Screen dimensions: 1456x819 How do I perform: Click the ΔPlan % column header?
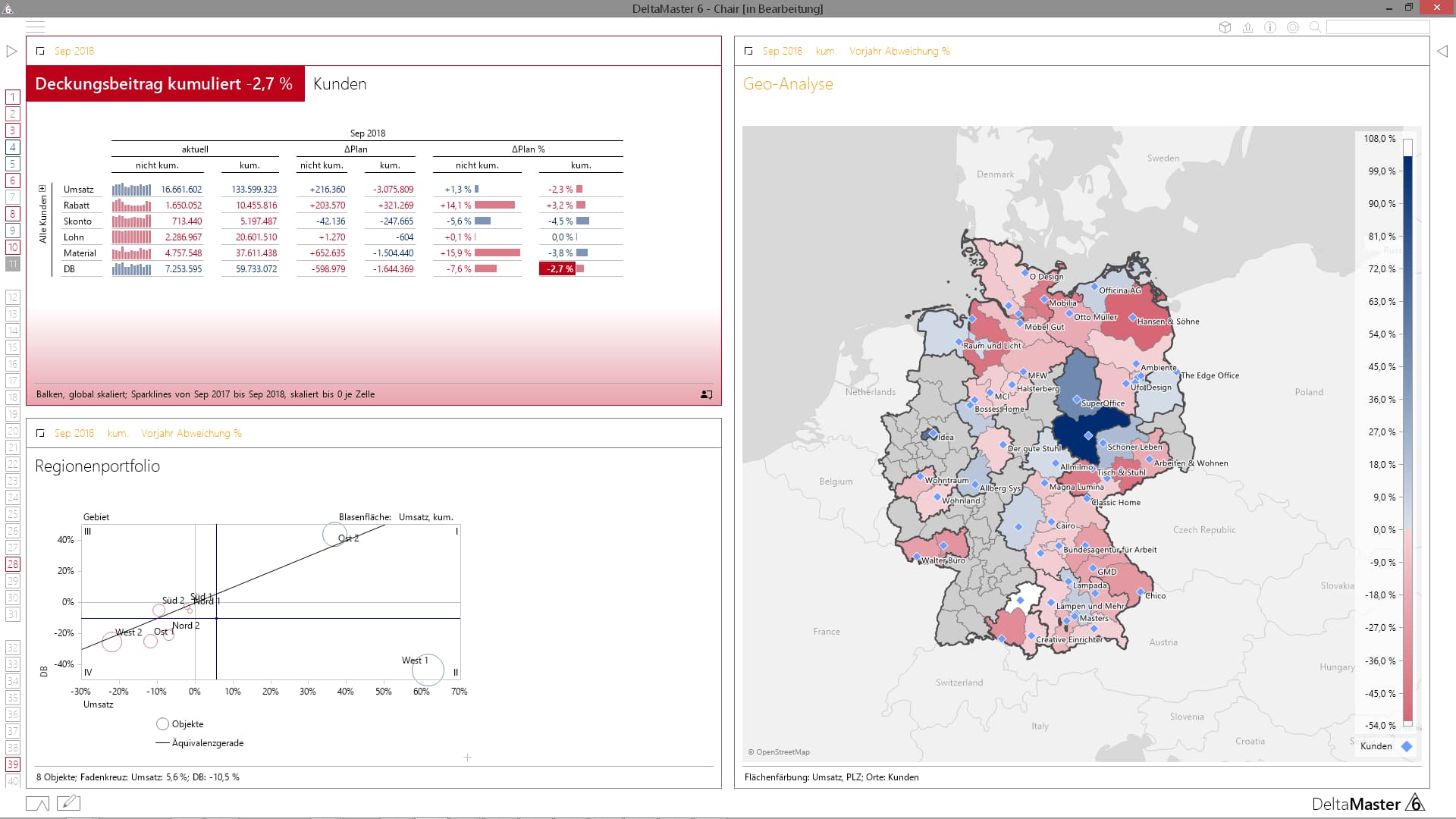point(528,149)
